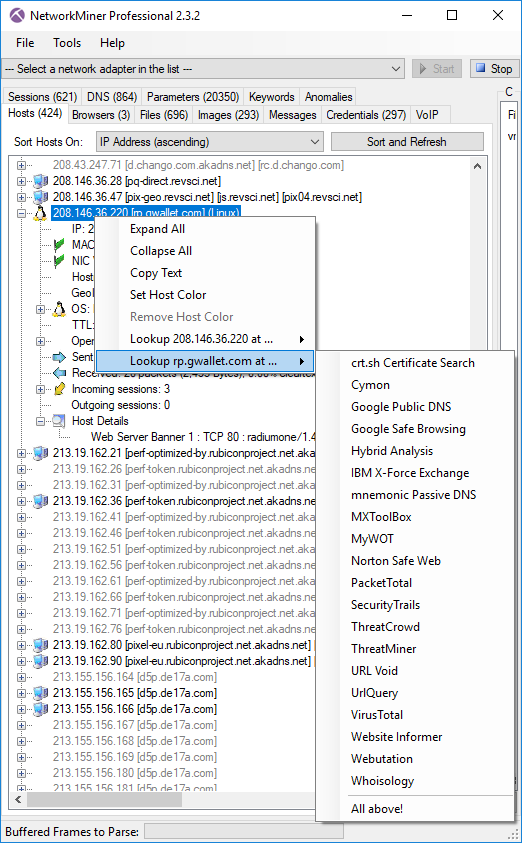Click the Sent packets right-arrow icon

point(59,357)
